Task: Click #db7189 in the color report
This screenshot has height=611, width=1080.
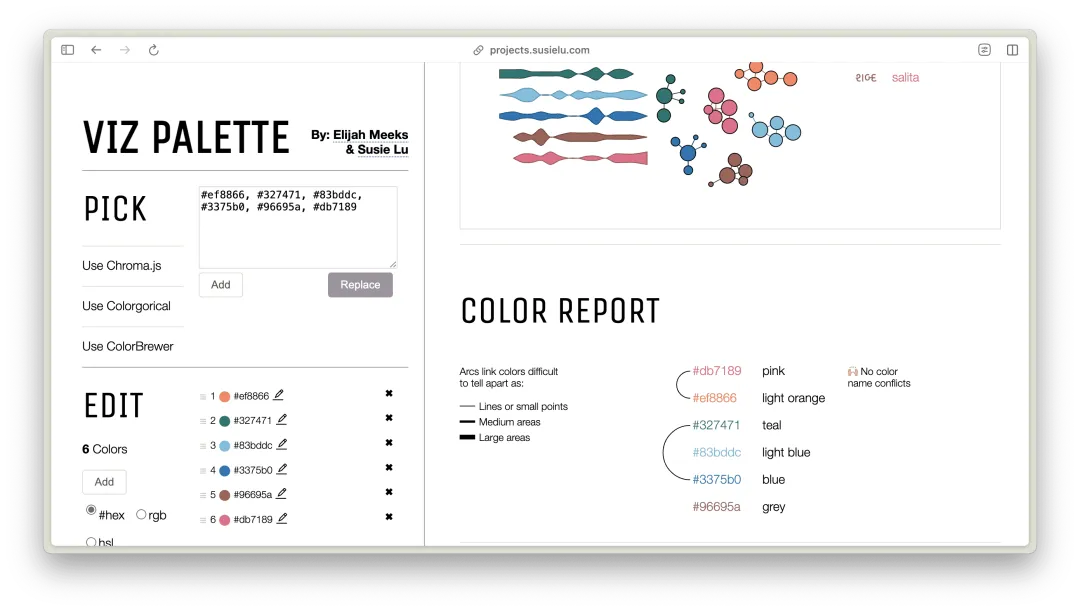Action: click(x=716, y=371)
